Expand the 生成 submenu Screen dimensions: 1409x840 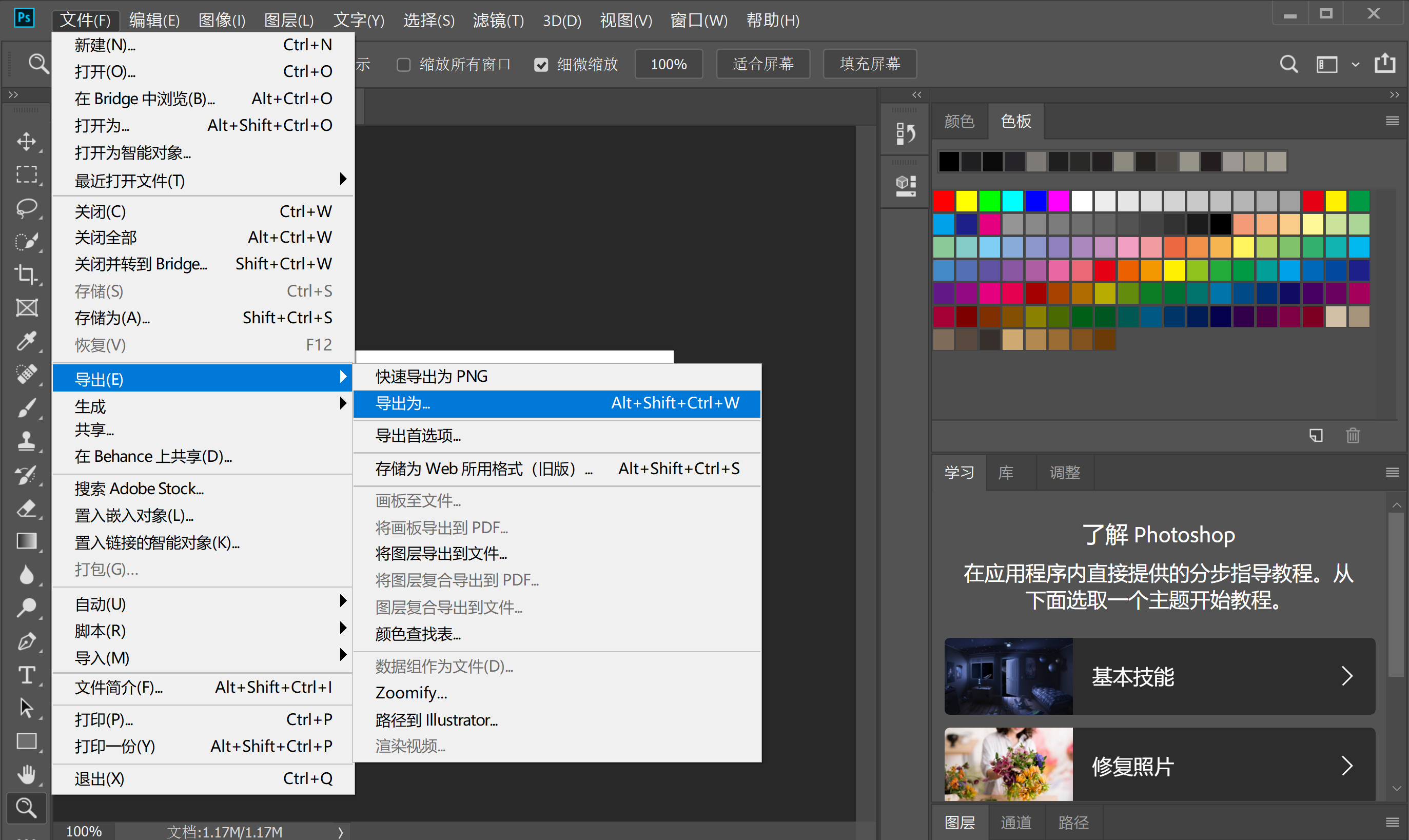point(203,406)
